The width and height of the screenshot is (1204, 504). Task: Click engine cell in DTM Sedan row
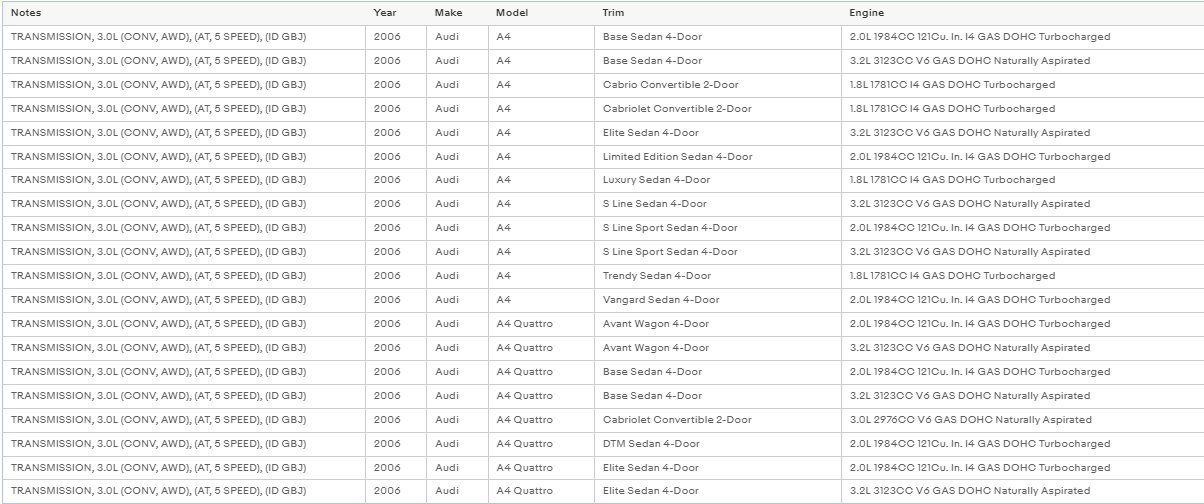point(1023,444)
